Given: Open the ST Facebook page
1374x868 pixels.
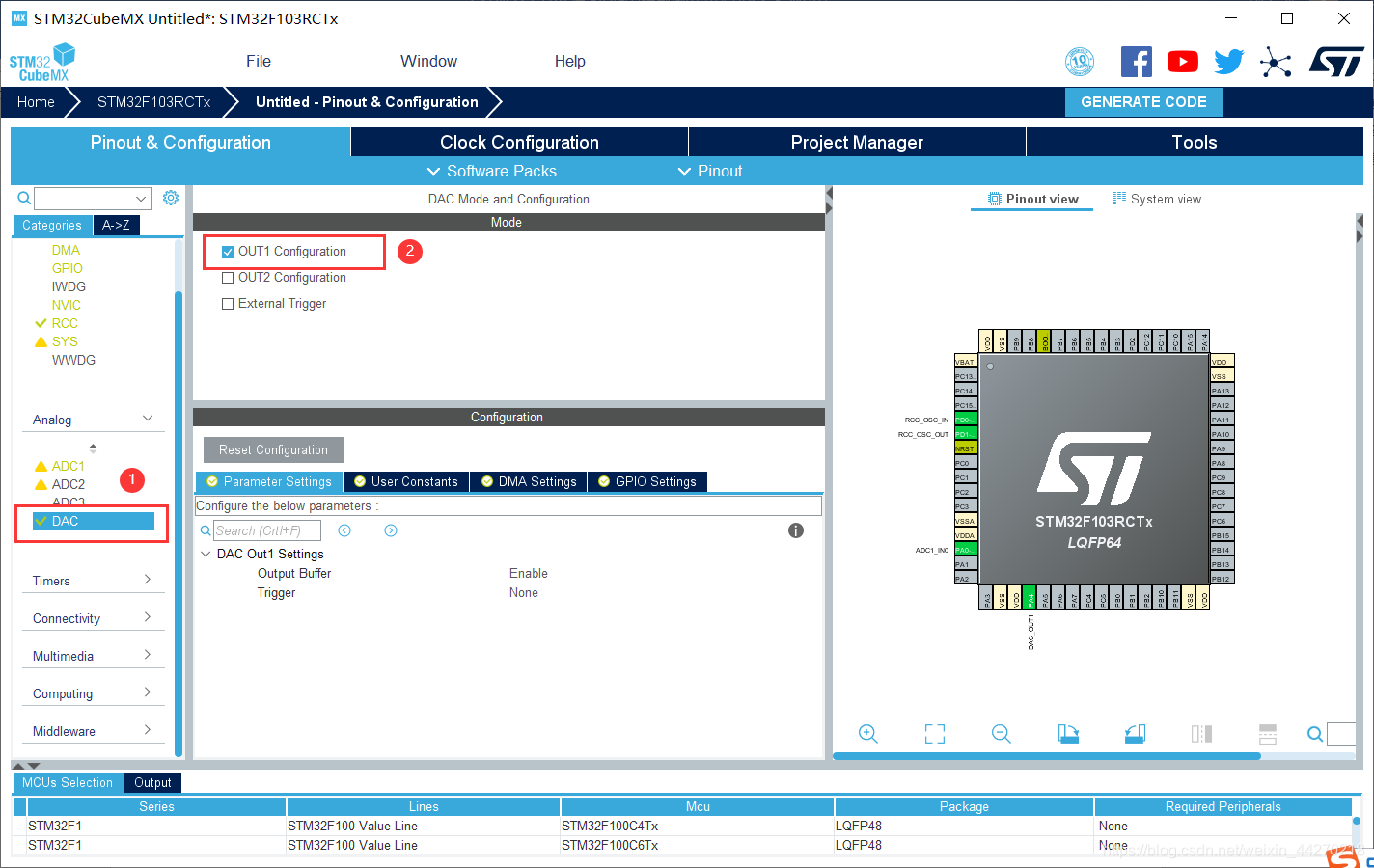Looking at the screenshot, I should [1137, 62].
